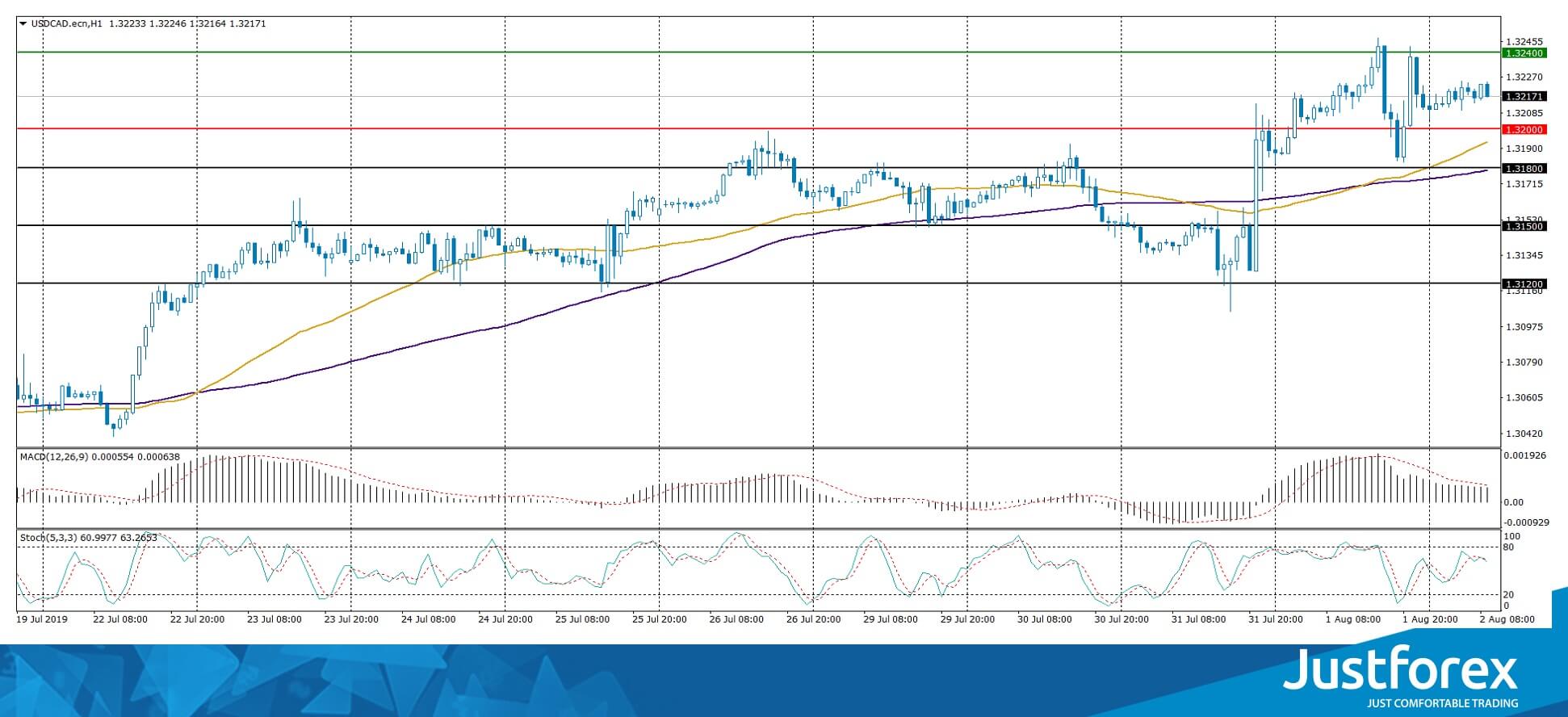Click the 31 Jul 20:00 time label
Image resolution: width=1568 pixels, height=717 pixels.
[x=1276, y=619]
